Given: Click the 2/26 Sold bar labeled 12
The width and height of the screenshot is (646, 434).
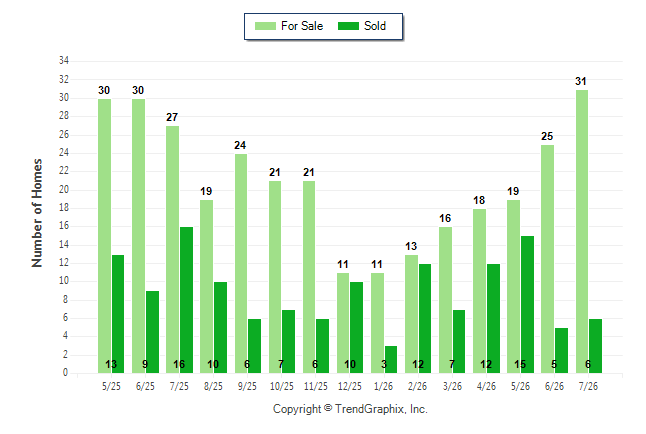Looking at the screenshot, I should (x=425, y=319).
